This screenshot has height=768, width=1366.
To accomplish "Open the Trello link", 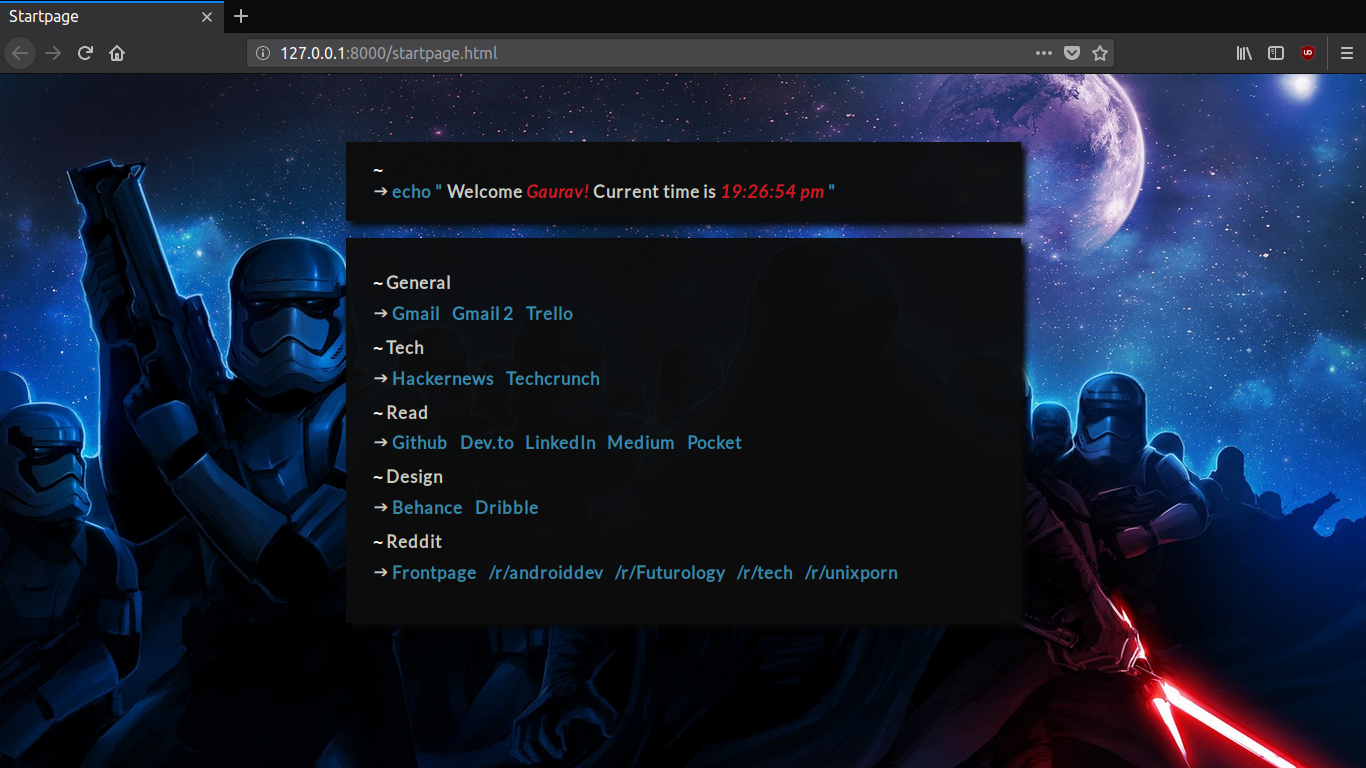I will pyautogui.click(x=549, y=314).
